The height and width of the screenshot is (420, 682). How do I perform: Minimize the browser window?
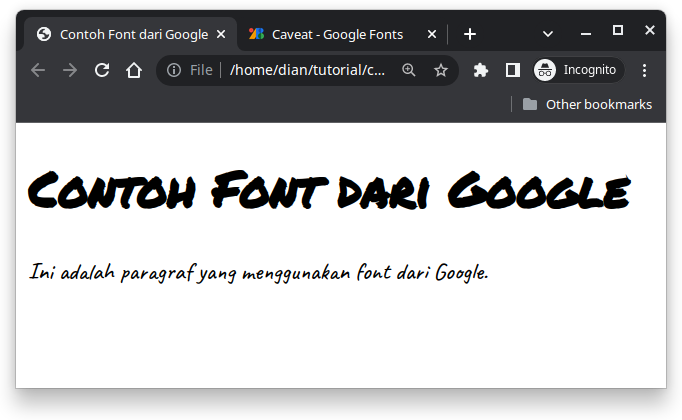click(x=585, y=34)
